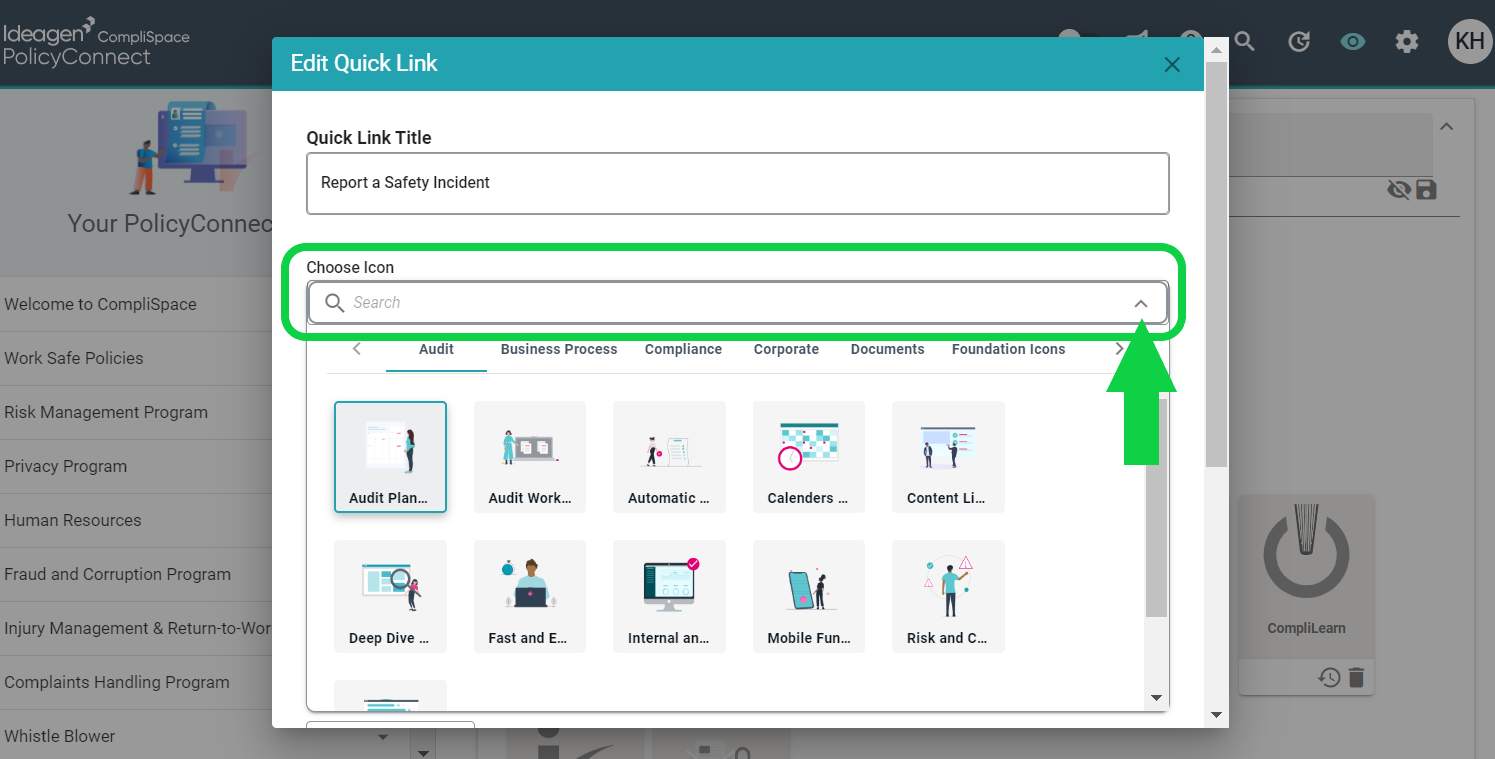Restore history on the CompliLearn card
Screen dimensions: 1495x759
coord(1329,677)
